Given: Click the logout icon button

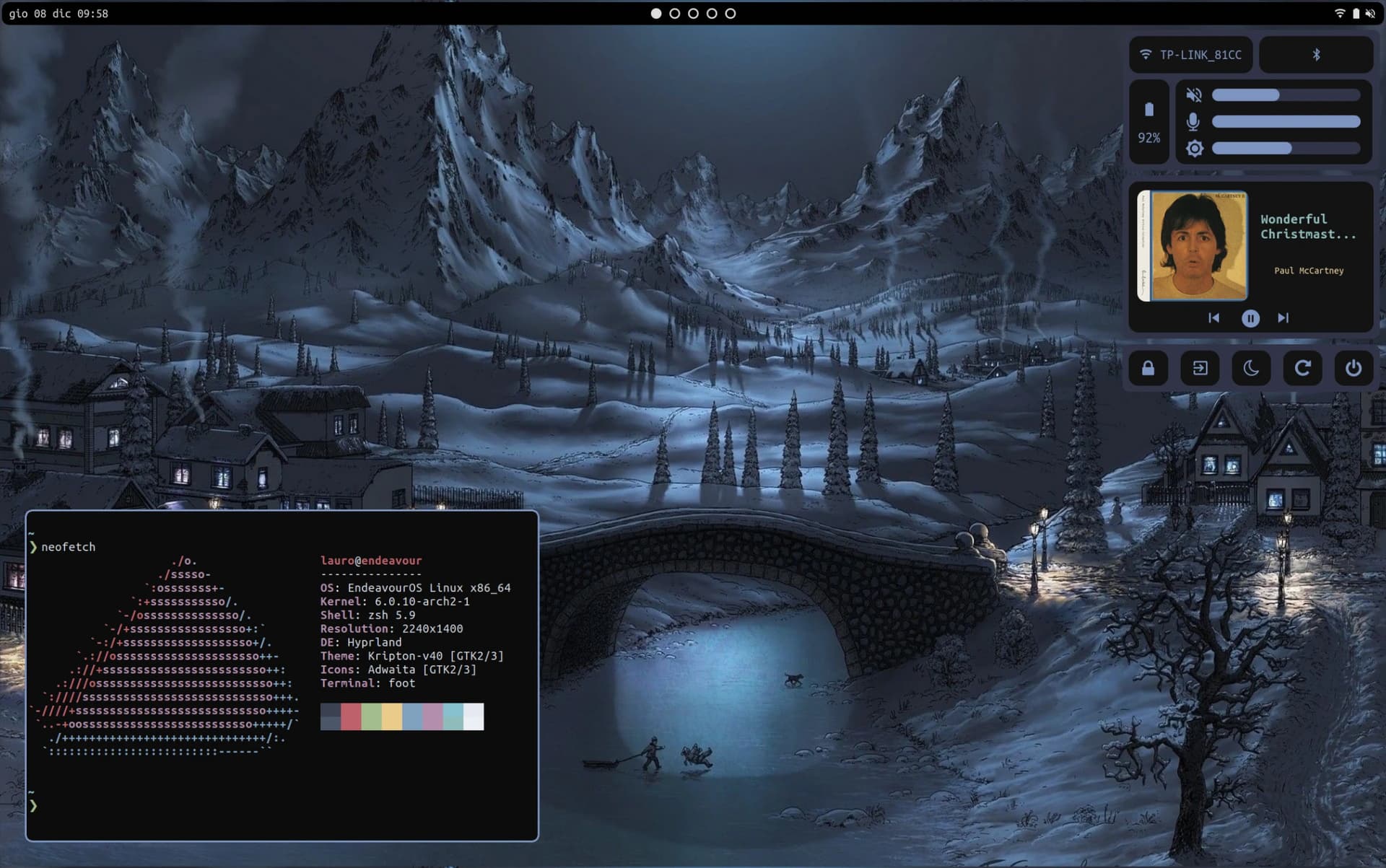Looking at the screenshot, I should 1200,369.
